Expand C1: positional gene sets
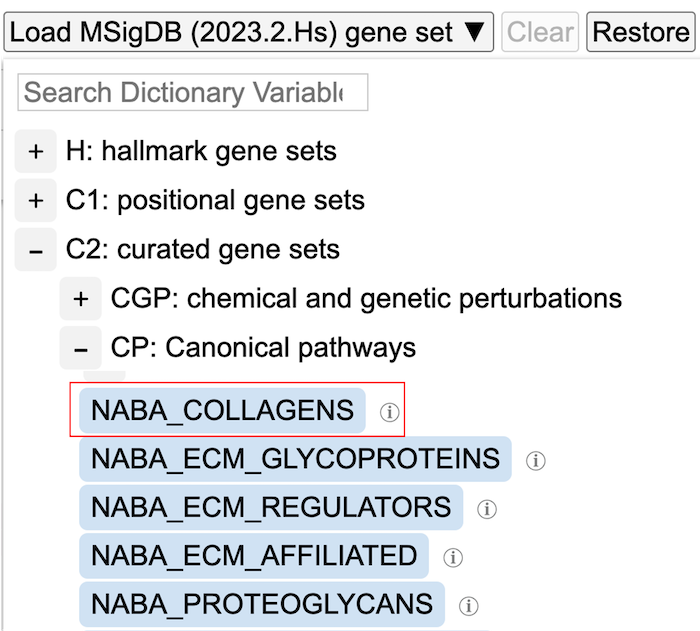Image resolution: width=700 pixels, height=631 pixels. coord(36,201)
